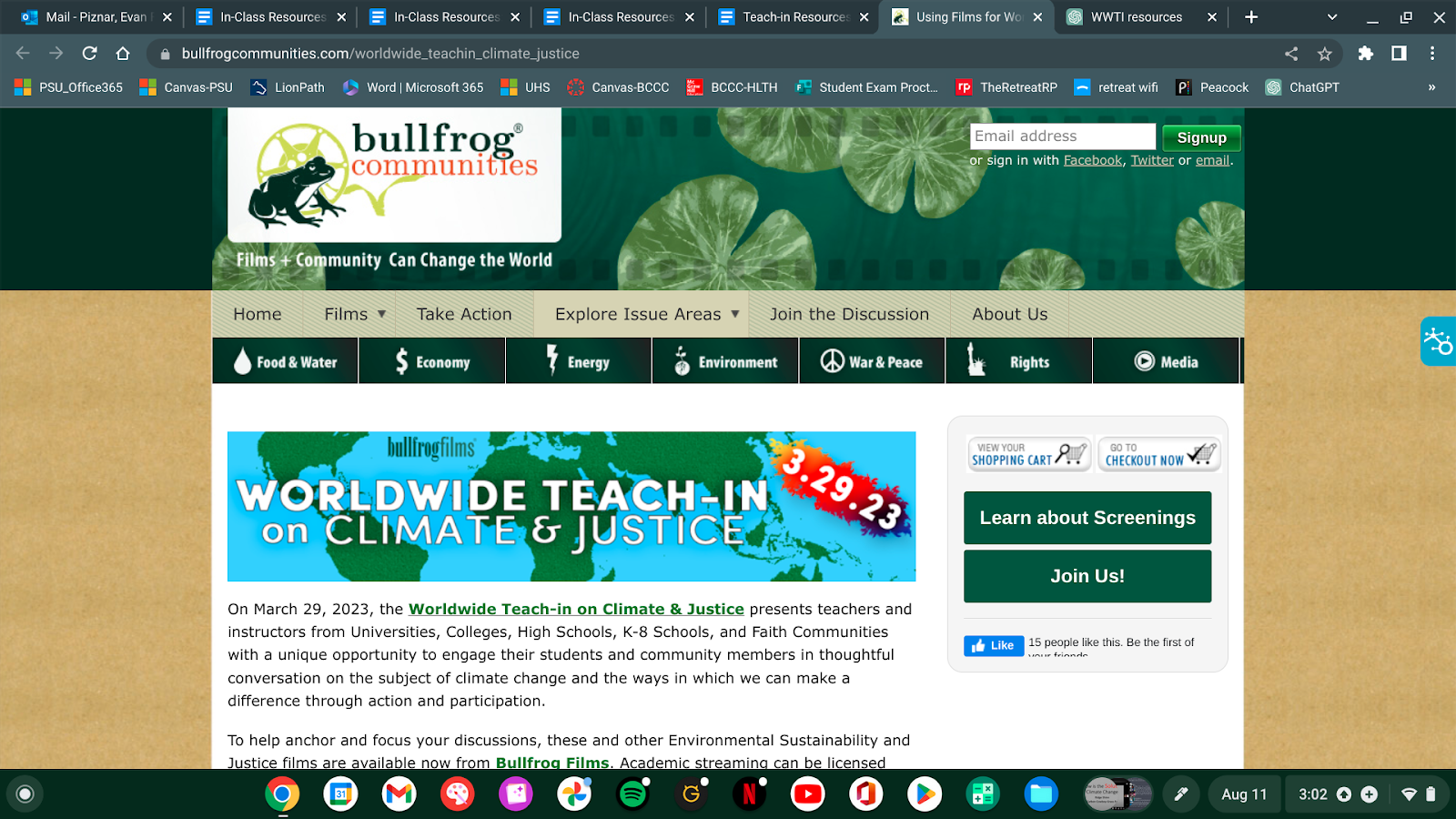Close the Using Films tab

1037,17
